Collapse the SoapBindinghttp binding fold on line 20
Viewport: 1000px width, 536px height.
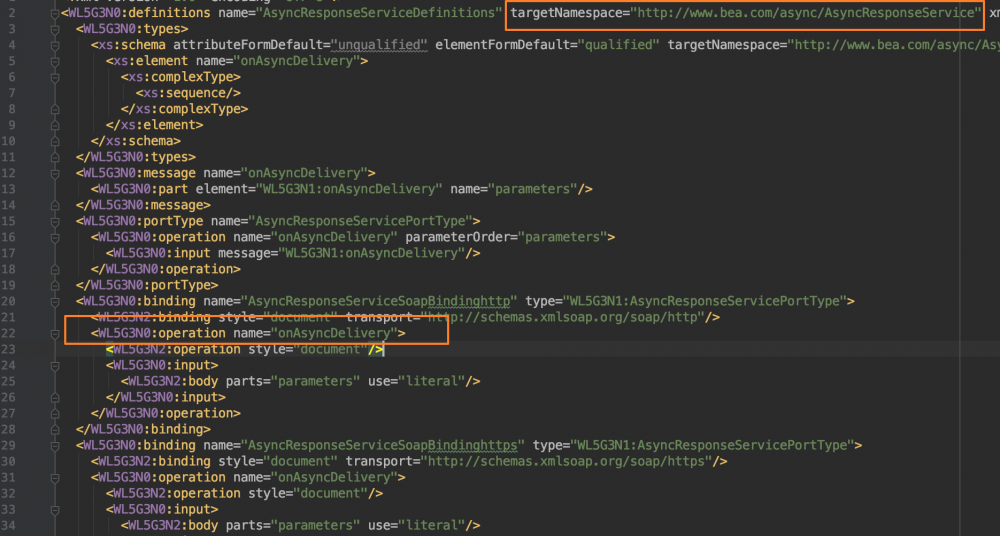(x=55, y=301)
